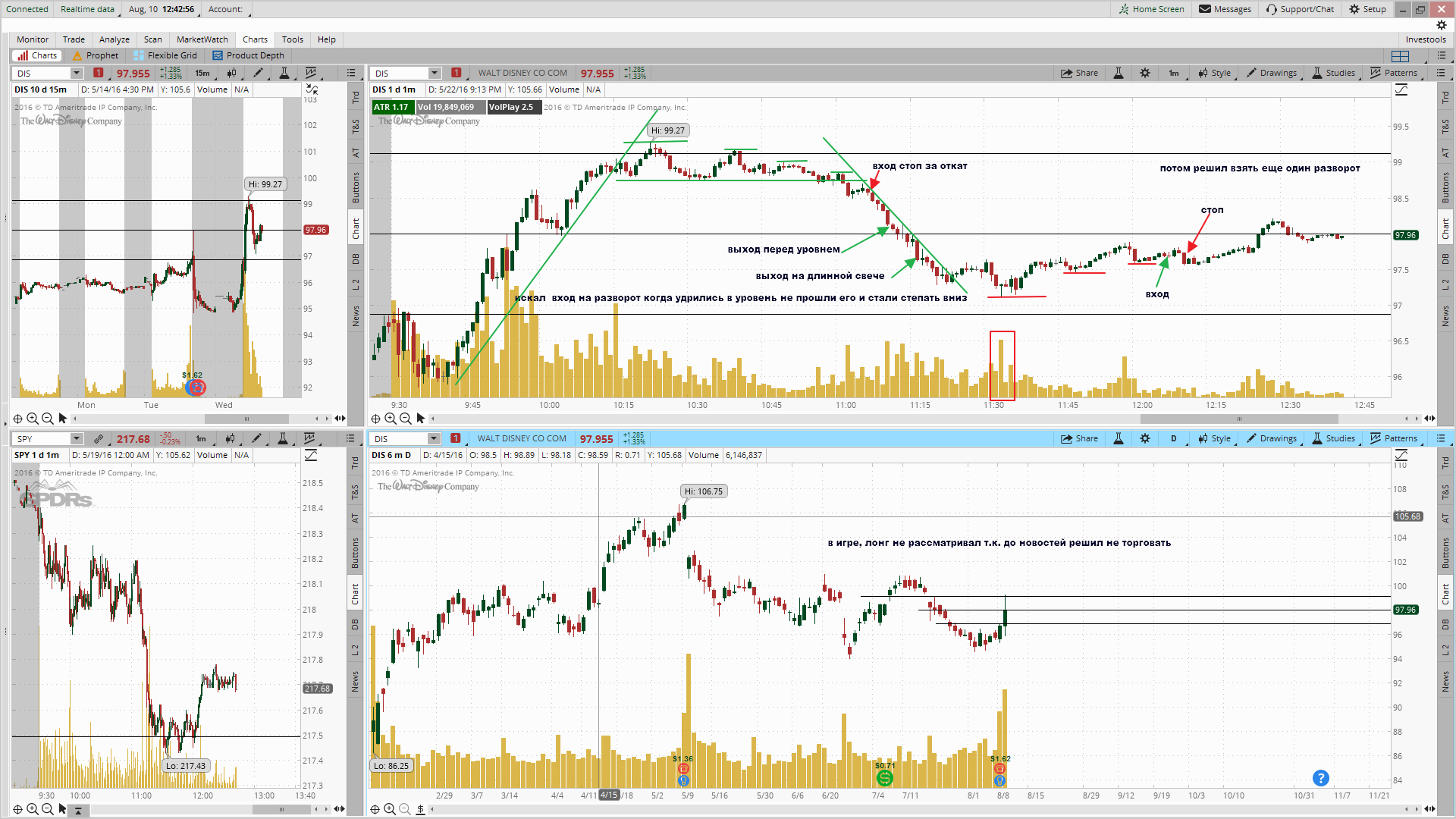Click red link number 1 on top-left chart
1456x819 pixels.
pyautogui.click(x=98, y=73)
